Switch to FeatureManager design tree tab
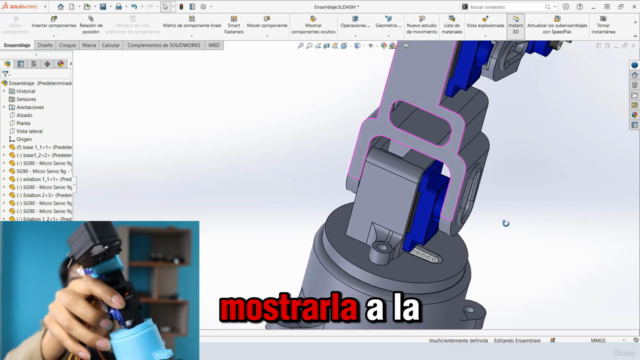 pyautogui.click(x=7, y=64)
